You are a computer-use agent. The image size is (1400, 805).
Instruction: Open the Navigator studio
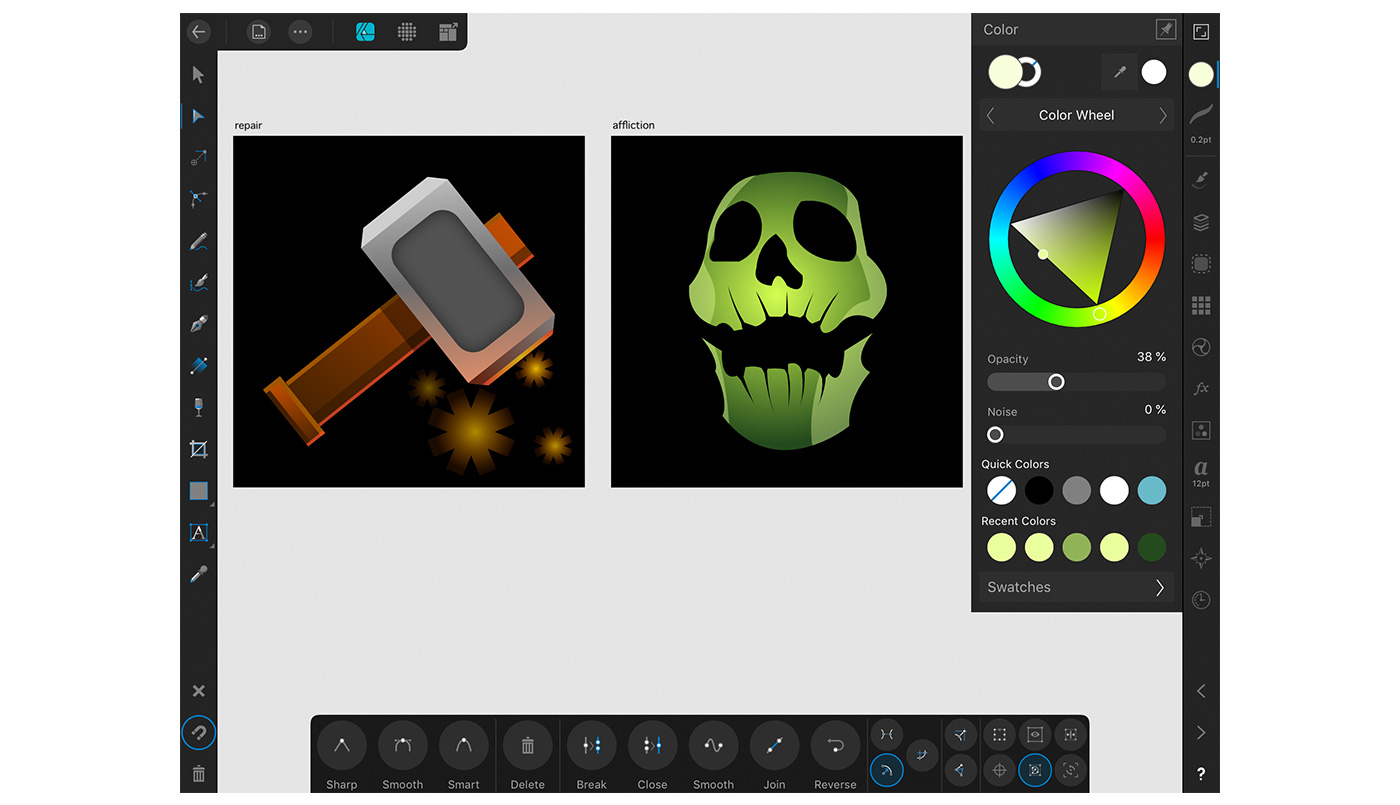pos(1201,558)
